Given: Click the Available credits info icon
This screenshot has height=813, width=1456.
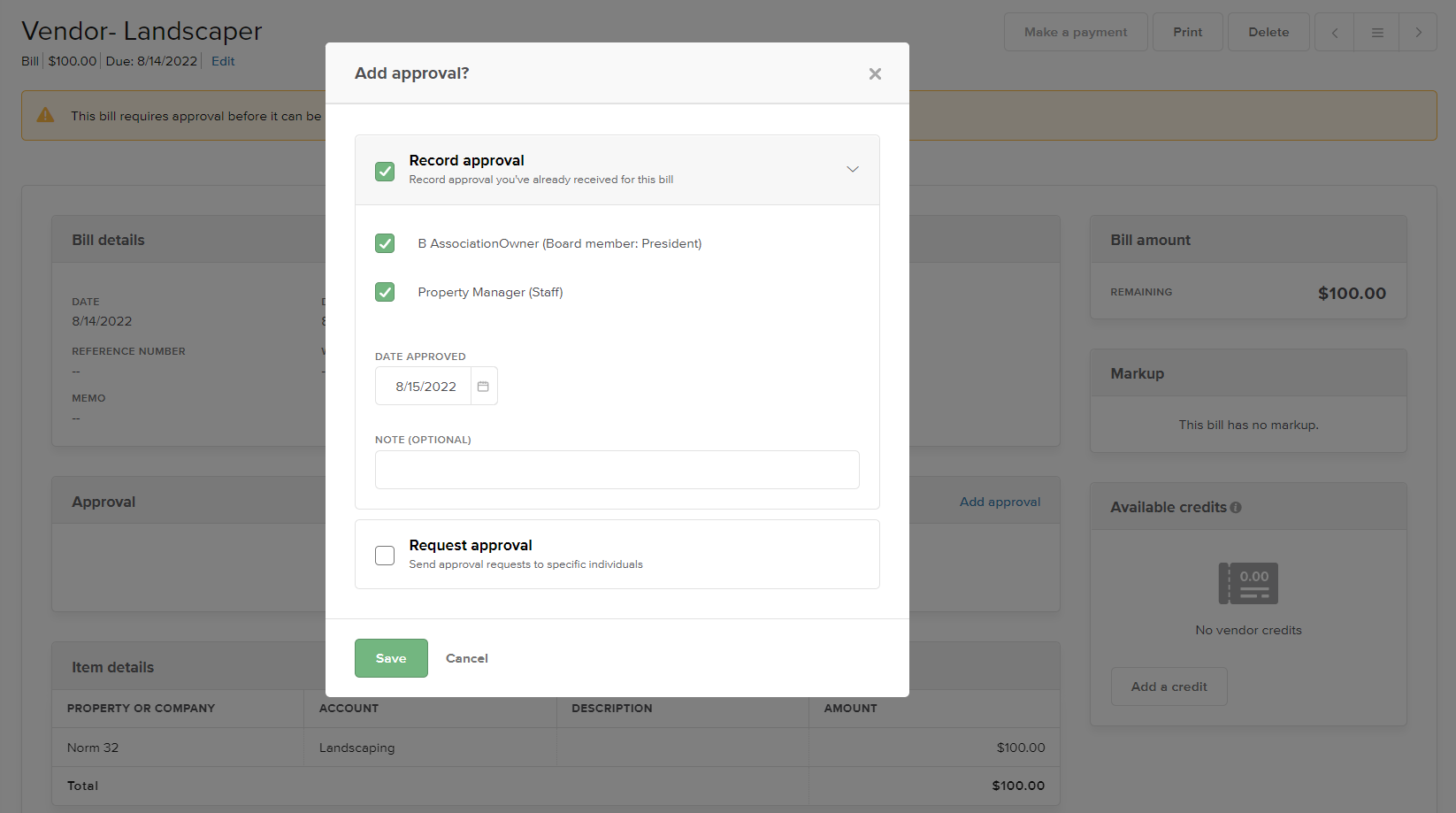Looking at the screenshot, I should coord(1236,508).
